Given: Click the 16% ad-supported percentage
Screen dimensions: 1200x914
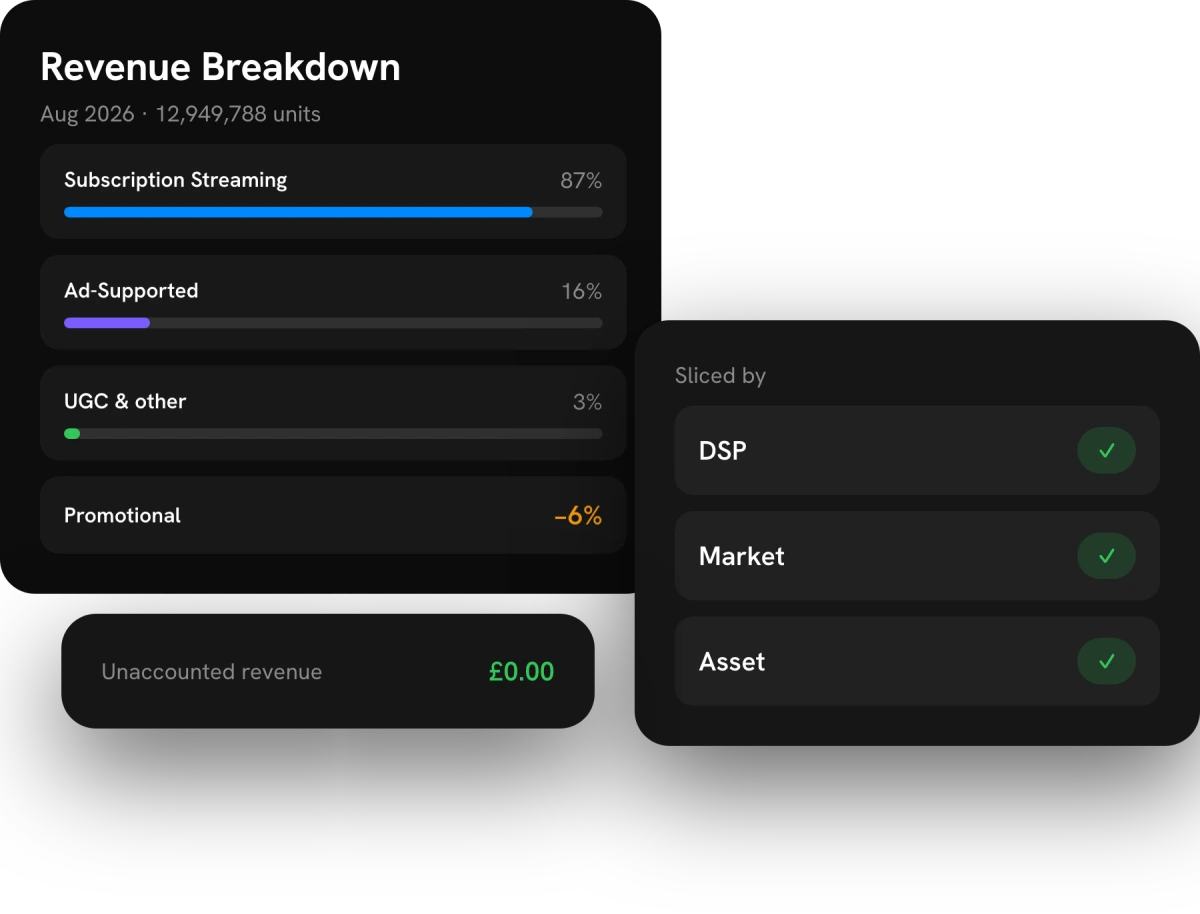Looking at the screenshot, I should [x=582, y=292].
